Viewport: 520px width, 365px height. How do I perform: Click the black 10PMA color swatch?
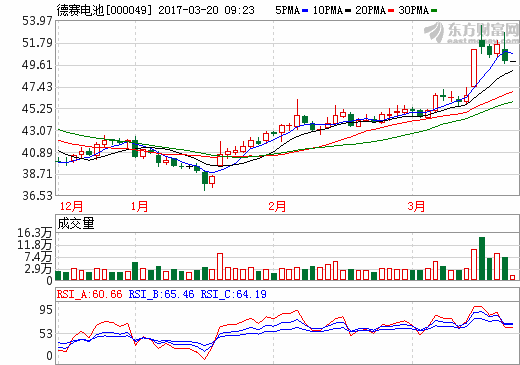[x=348, y=11]
